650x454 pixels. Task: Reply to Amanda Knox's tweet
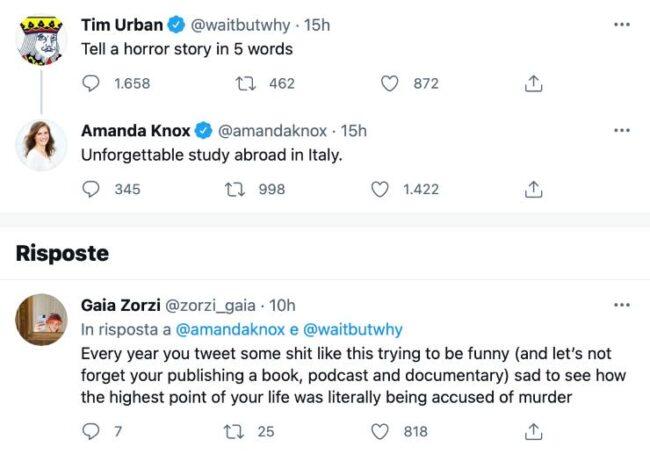pos(91,189)
